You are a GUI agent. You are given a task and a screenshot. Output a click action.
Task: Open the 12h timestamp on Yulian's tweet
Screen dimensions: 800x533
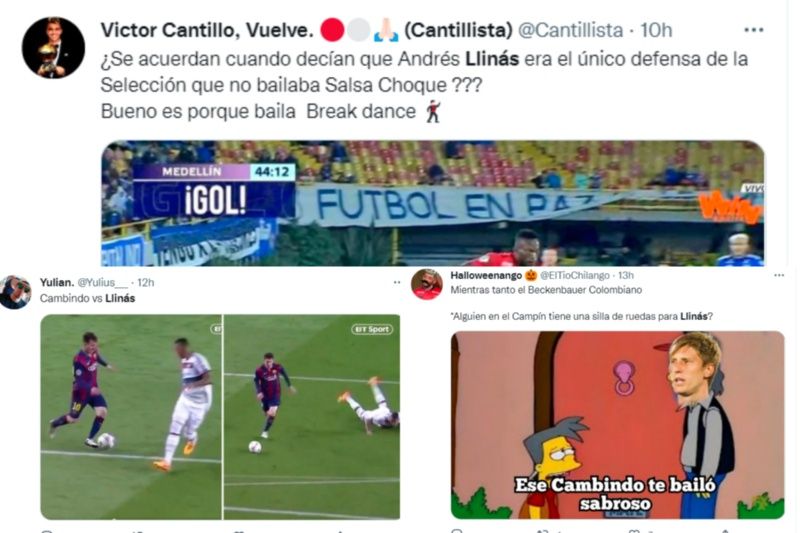tap(145, 283)
